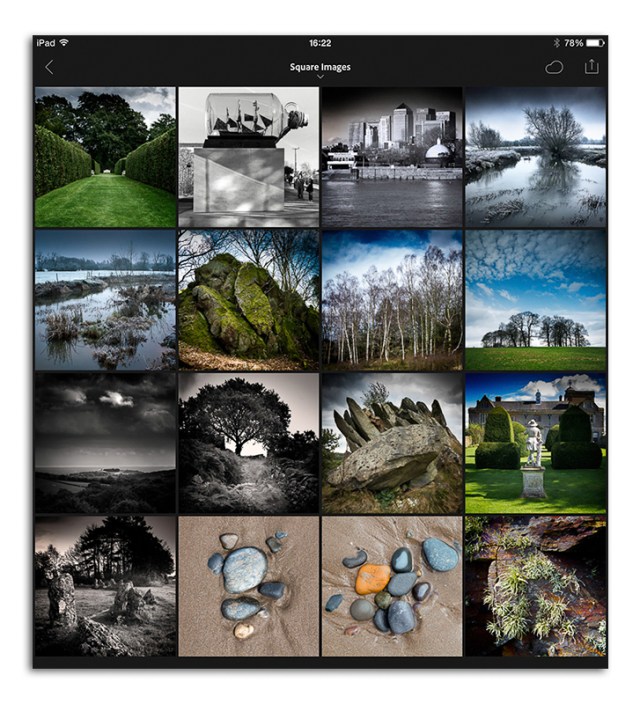Open the cloud sync status icon
The image size is (640, 704).
(554, 67)
